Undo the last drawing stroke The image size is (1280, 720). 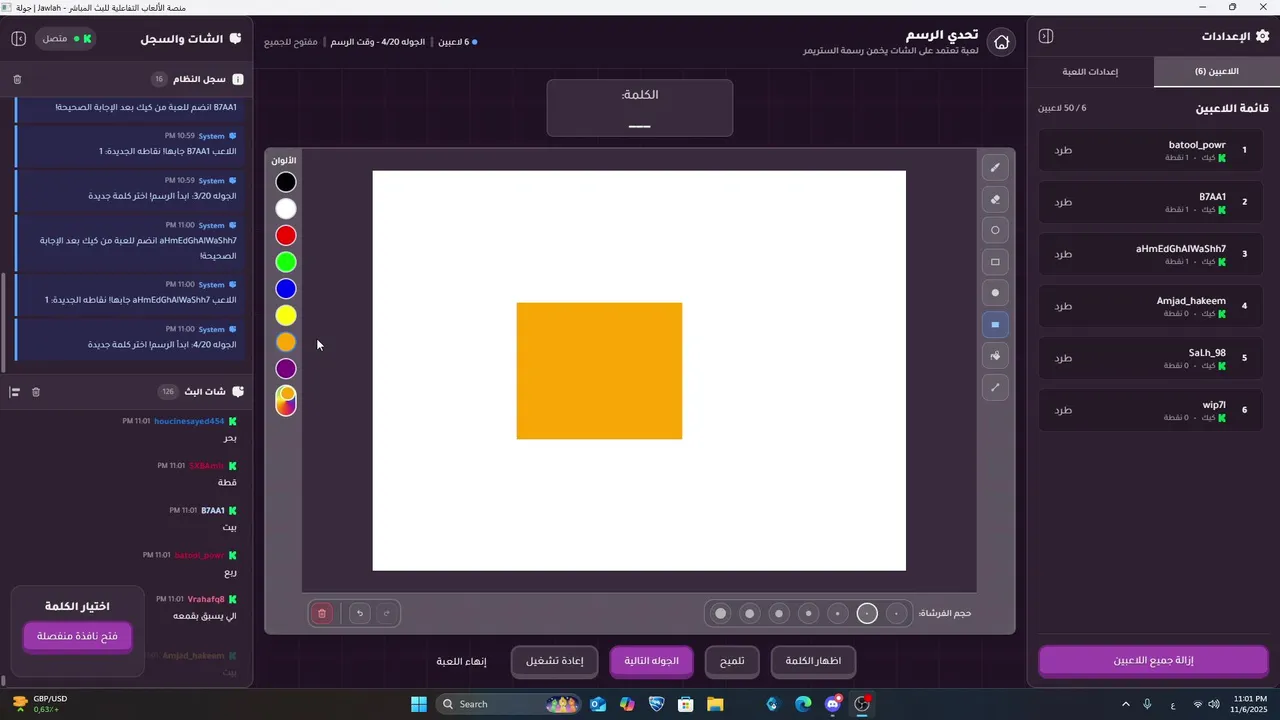pyautogui.click(x=360, y=613)
